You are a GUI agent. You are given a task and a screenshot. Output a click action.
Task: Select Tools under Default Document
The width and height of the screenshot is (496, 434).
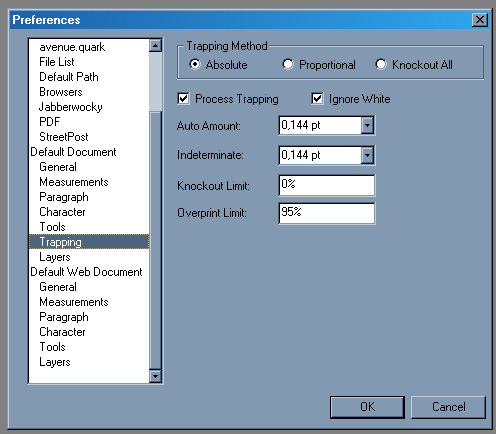[x=89, y=227]
